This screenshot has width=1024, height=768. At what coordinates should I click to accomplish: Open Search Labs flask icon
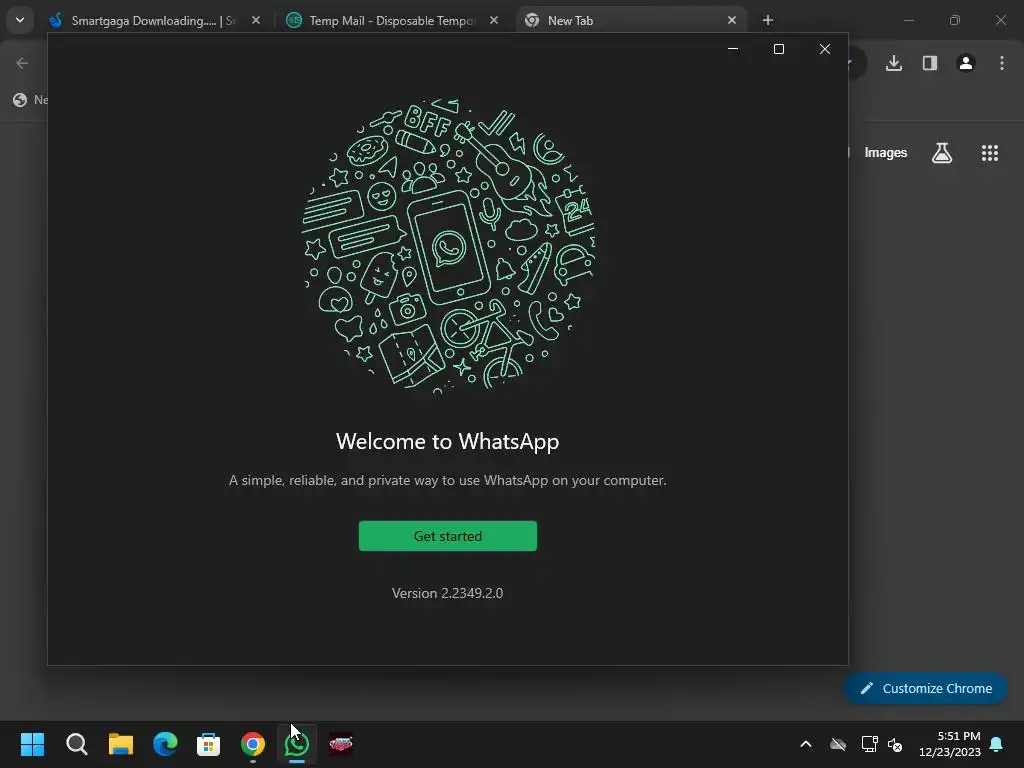(942, 153)
